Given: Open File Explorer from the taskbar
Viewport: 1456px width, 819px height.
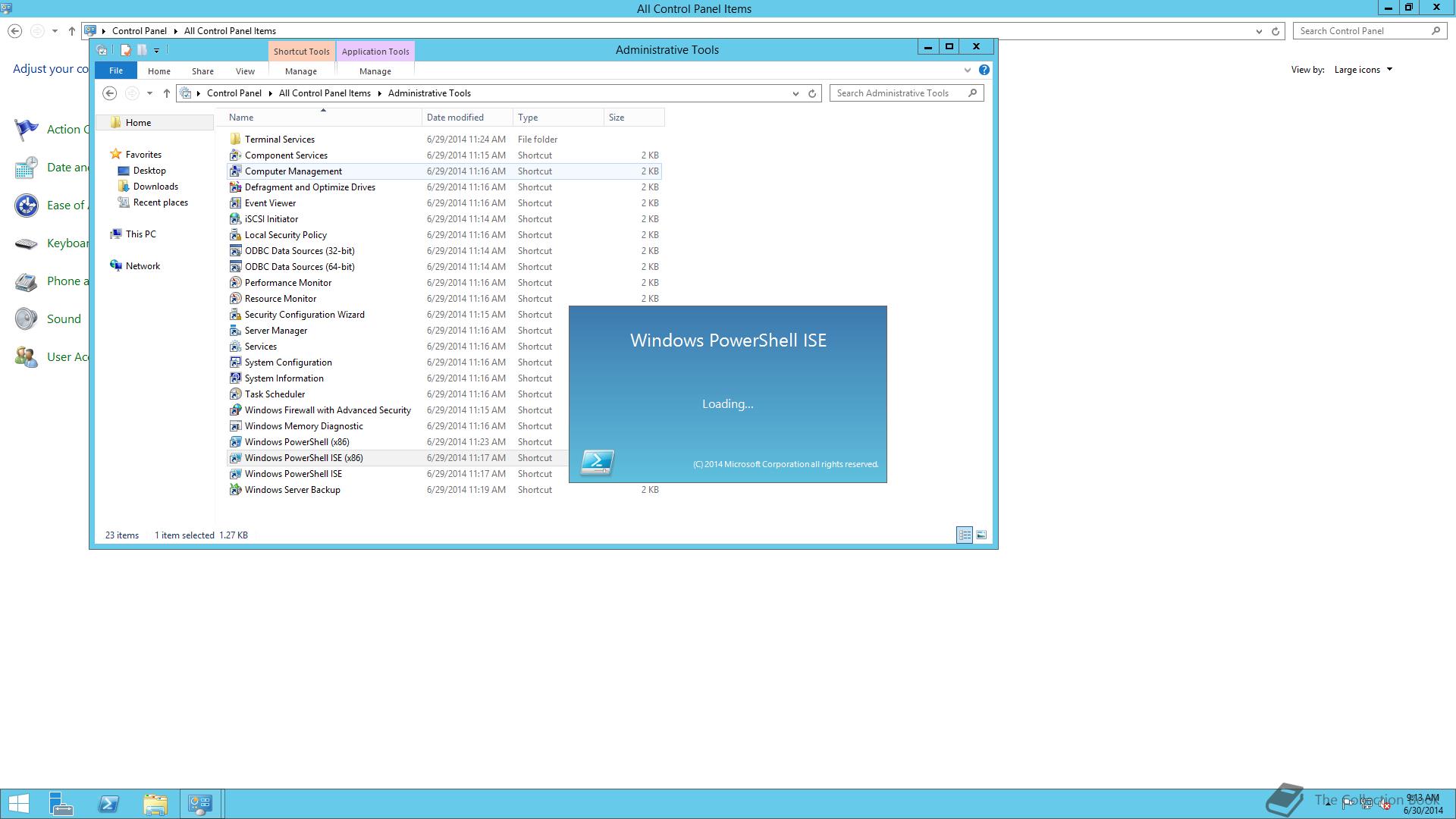Looking at the screenshot, I should (155, 804).
